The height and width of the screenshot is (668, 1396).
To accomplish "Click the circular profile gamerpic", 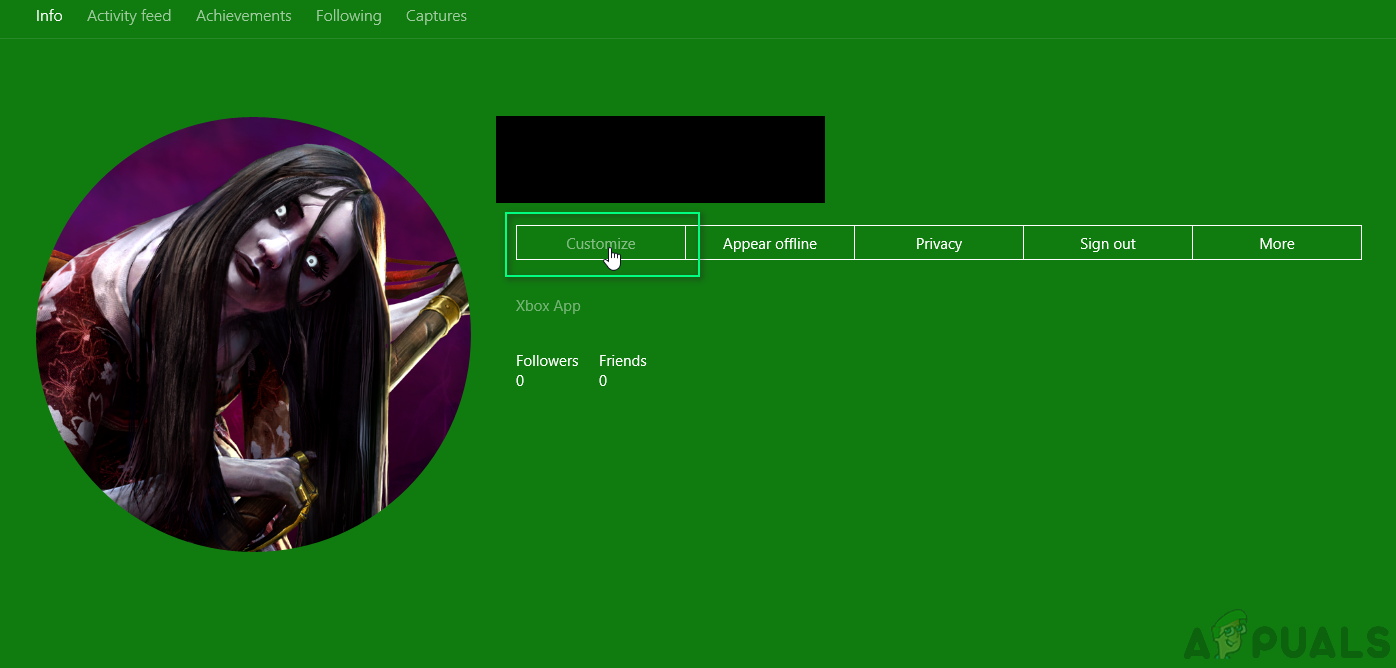I will tap(253, 334).
